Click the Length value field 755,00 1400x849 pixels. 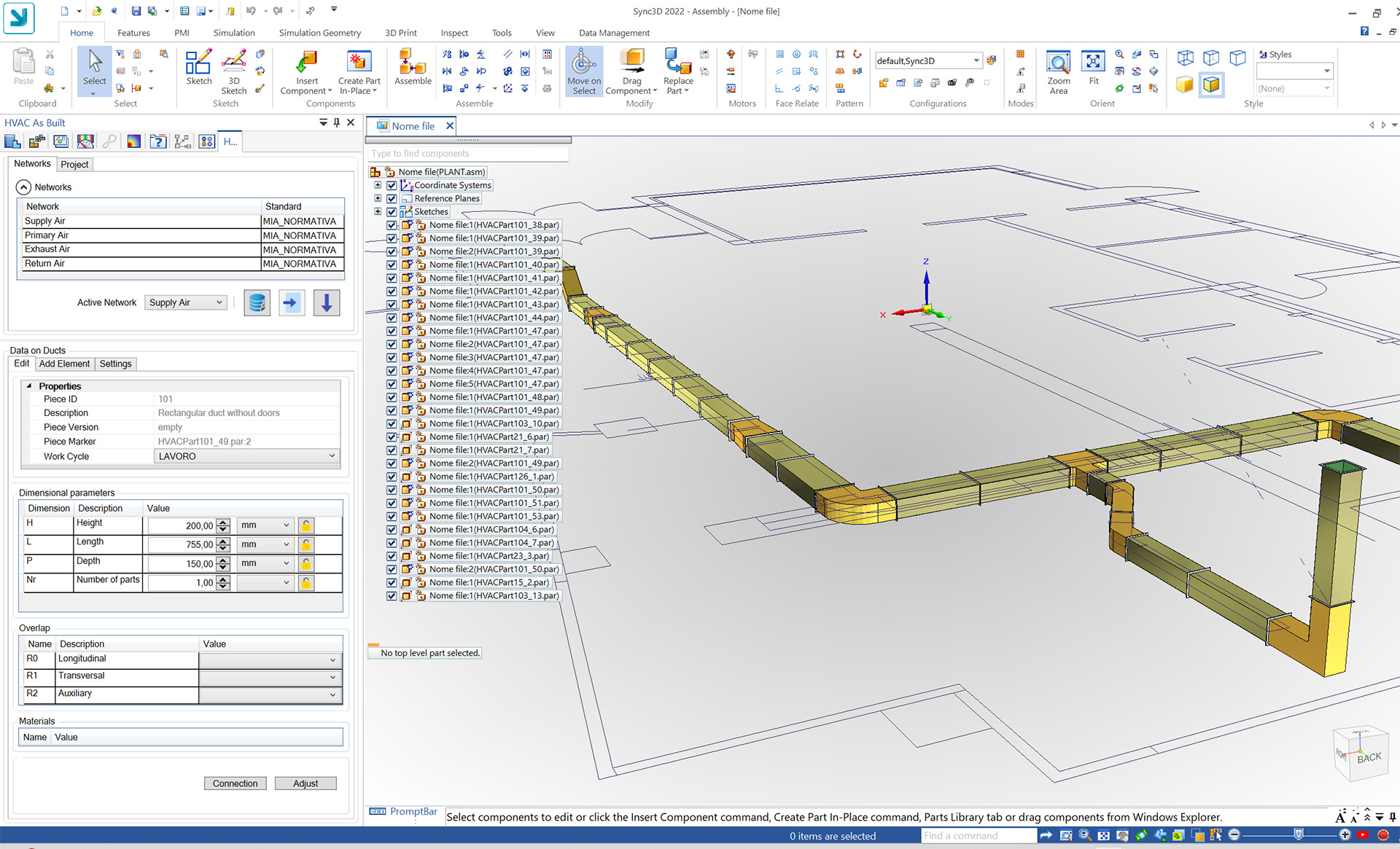pyautogui.click(x=182, y=544)
